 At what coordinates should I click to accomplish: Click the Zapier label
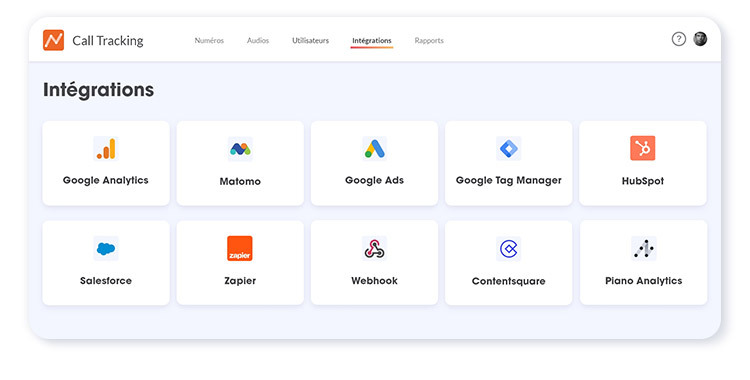(240, 281)
